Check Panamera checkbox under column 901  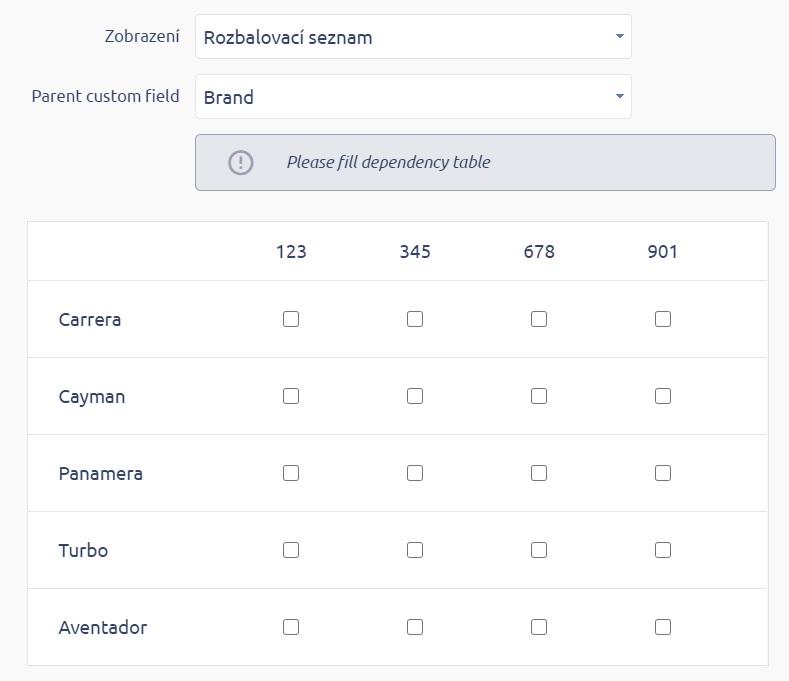tap(663, 473)
